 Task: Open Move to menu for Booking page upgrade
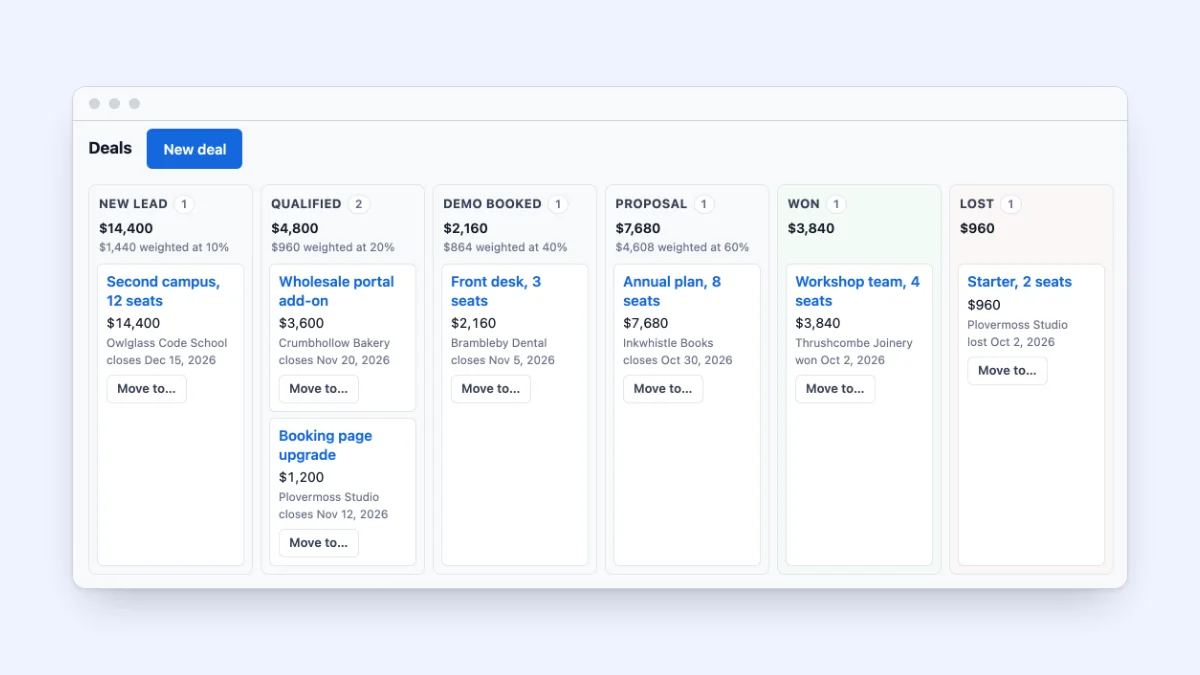tap(318, 543)
